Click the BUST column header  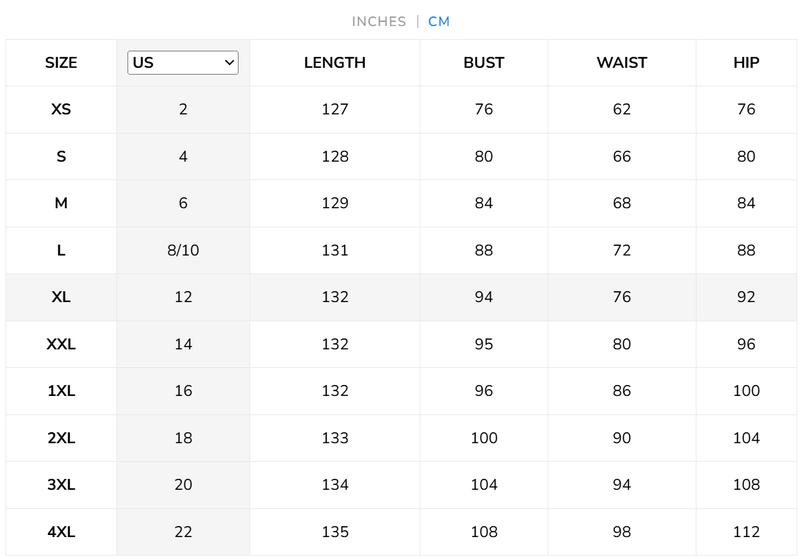[x=484, y=63]
